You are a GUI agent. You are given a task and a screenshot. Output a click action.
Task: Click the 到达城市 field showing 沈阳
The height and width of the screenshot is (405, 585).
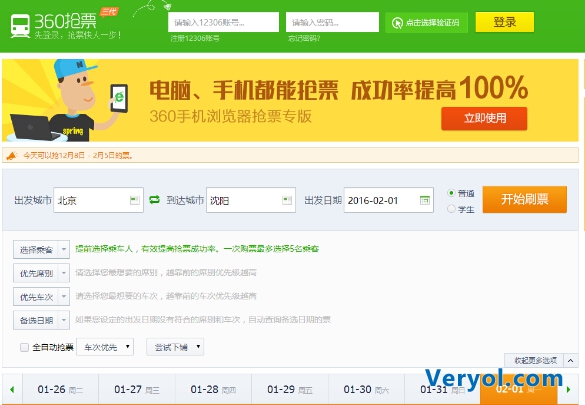pos(251,200)
